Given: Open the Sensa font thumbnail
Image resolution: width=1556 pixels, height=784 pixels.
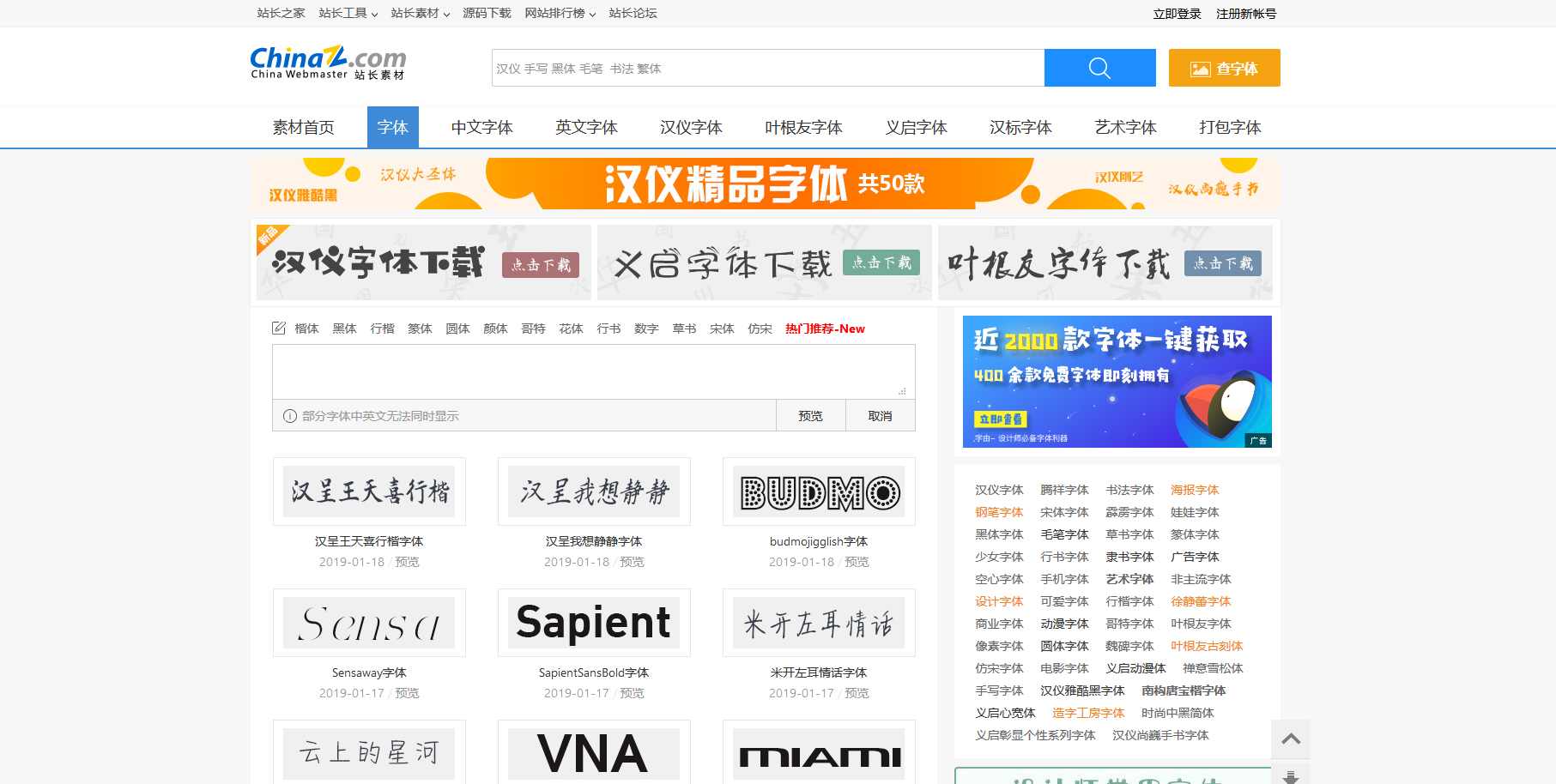Looking at the screenshot, I should 369,623.
